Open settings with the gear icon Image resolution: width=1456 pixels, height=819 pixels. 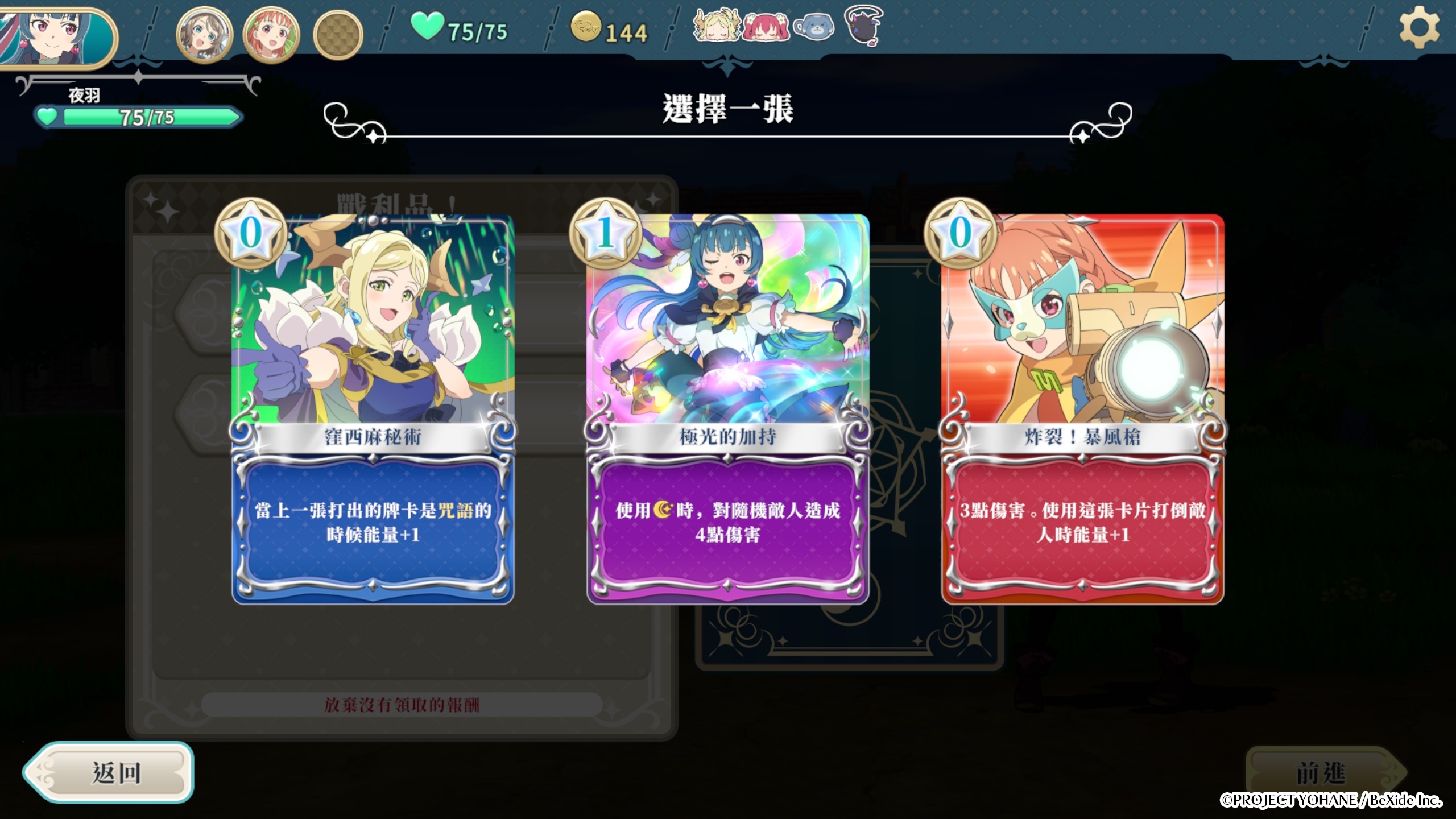click(1420, 27)
